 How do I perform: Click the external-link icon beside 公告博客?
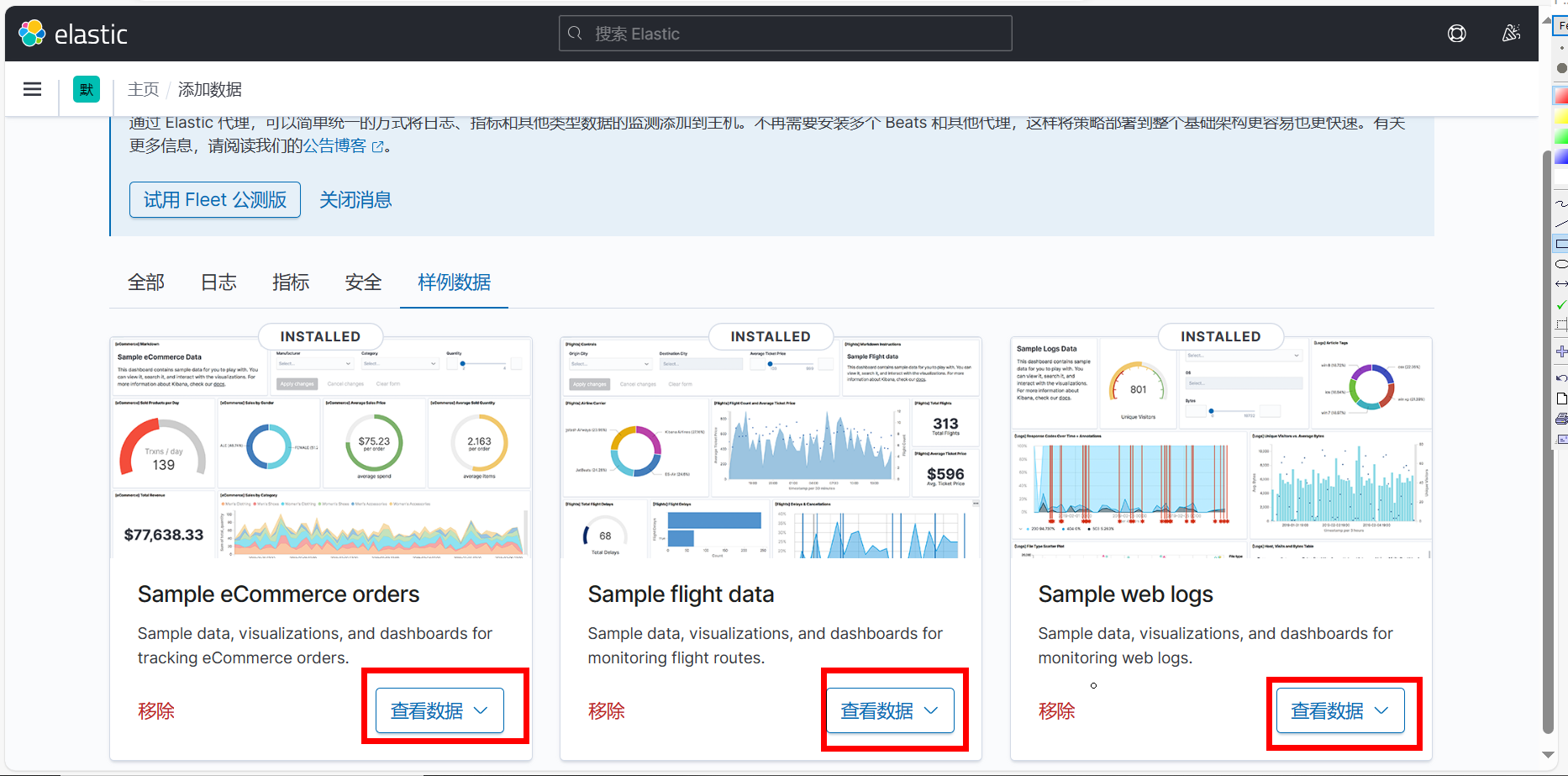pos(378,146)
